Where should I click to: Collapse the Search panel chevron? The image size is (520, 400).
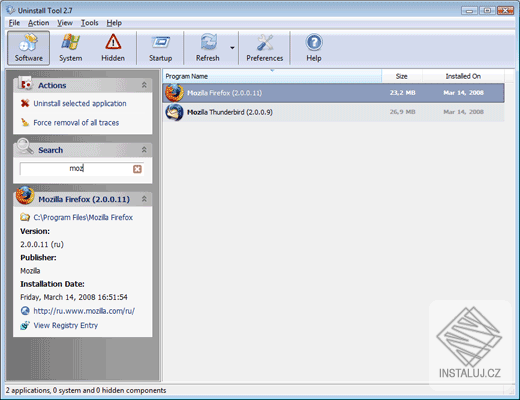[x=144, y=150]
